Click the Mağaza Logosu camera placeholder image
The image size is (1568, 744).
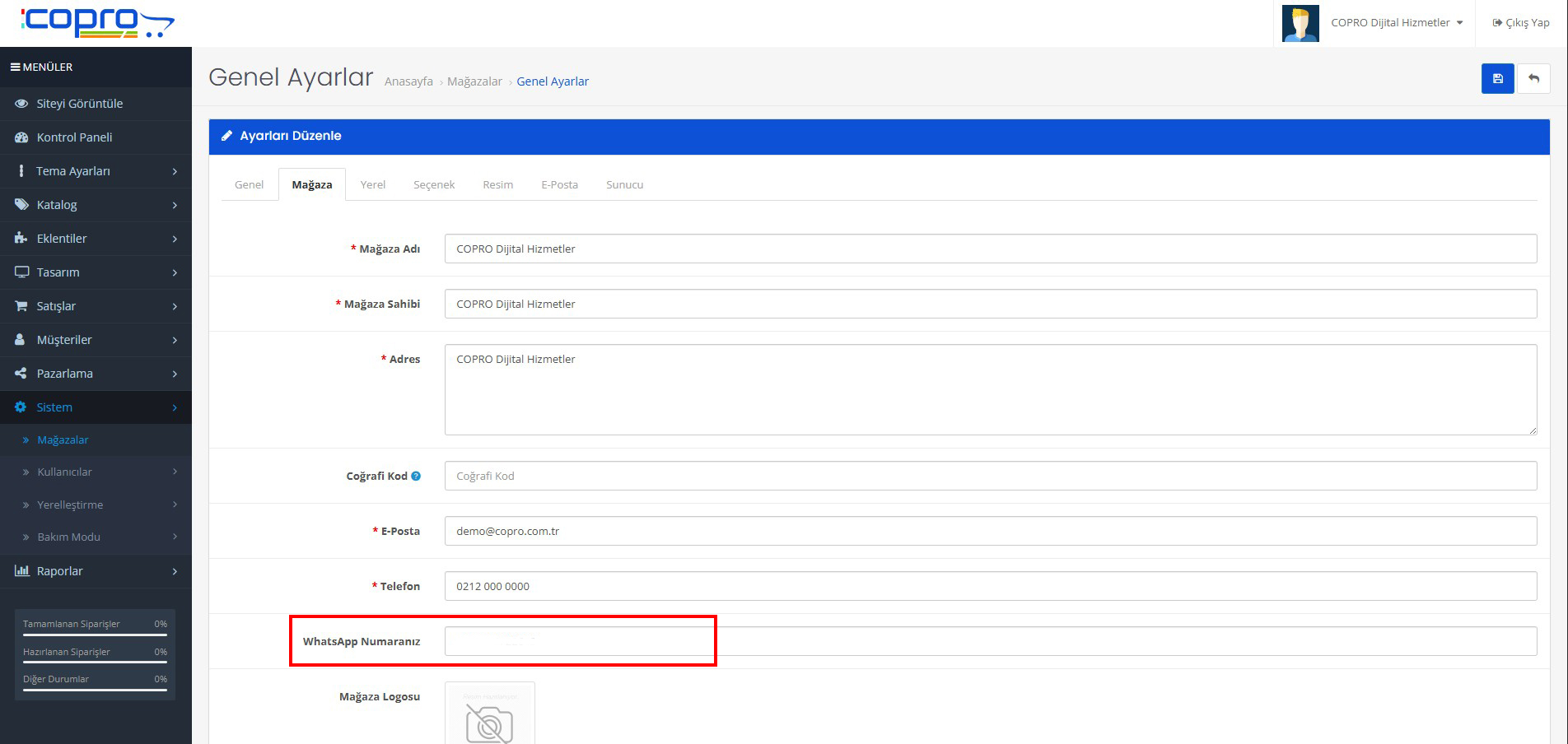click(490, 714)
